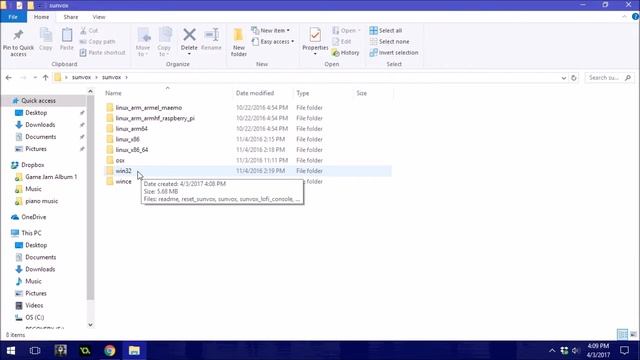Click first sunvox breadcrumb in address bar
The width and height of the screenshot is (640, 360).
pyautogui.click(x=81, y=77)
